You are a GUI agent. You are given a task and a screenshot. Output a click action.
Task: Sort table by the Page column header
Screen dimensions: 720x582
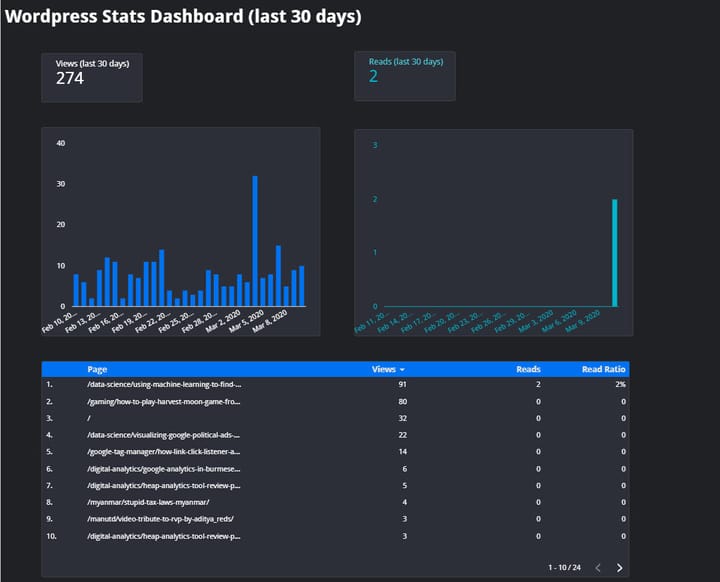tap(97, 369)
